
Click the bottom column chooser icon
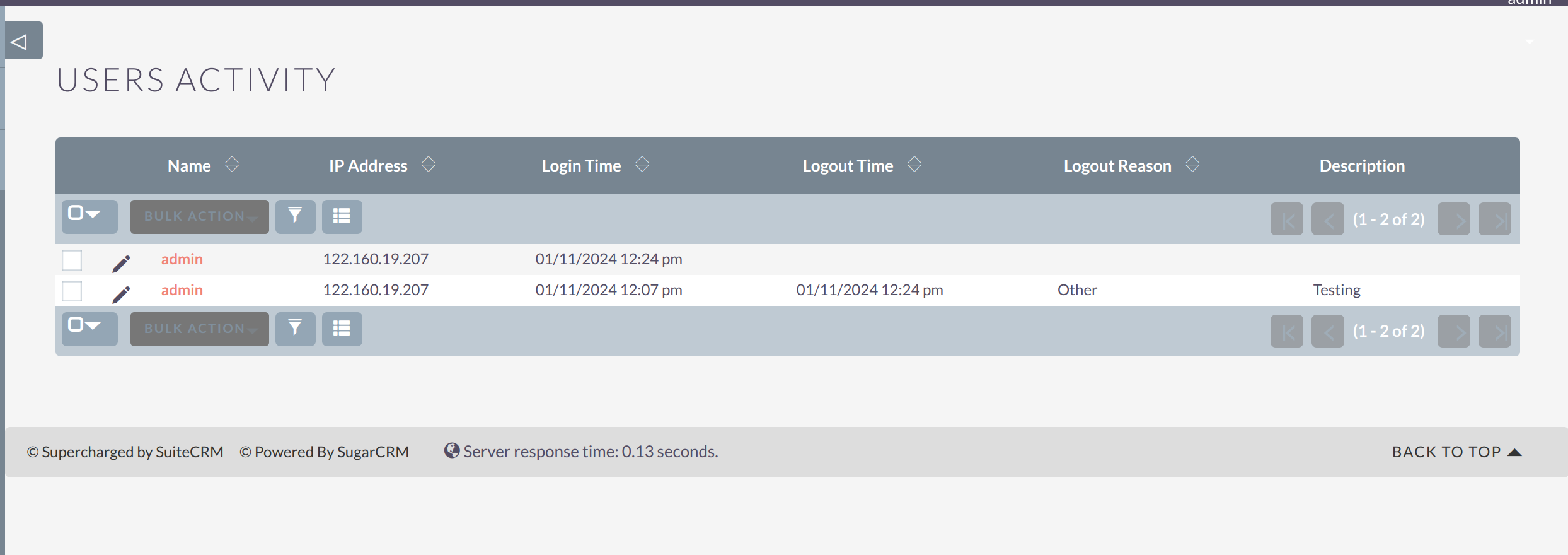[342, 329]
